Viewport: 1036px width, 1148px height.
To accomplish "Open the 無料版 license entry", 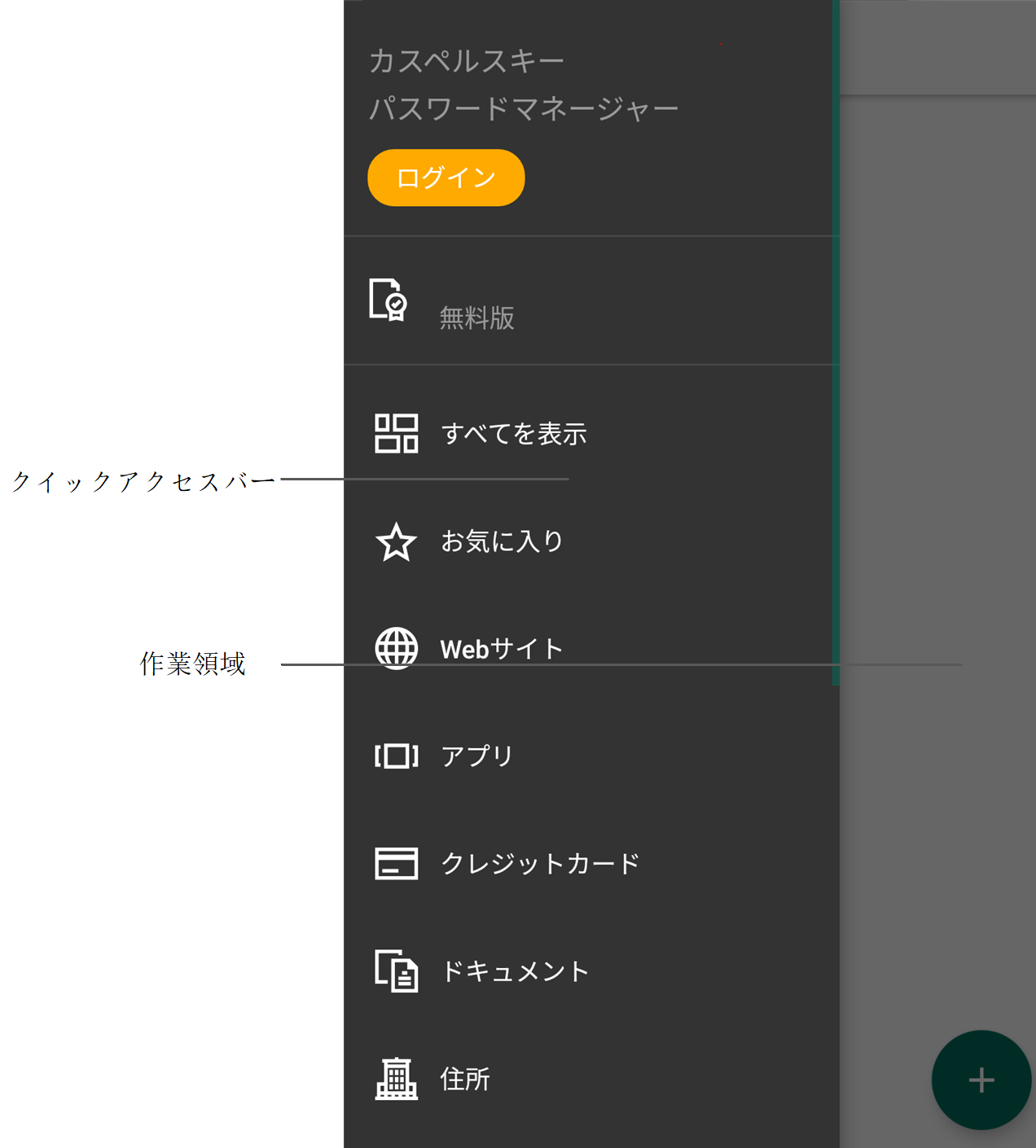I will click(477, 318).
